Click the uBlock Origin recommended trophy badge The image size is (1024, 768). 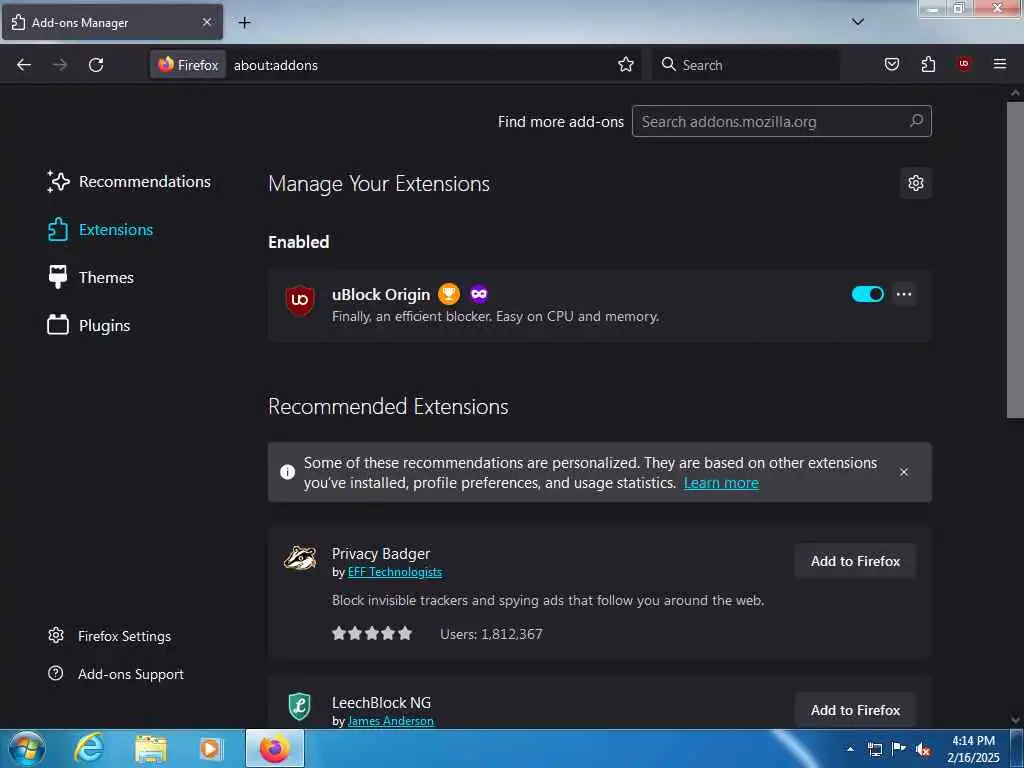coord(449,294)
